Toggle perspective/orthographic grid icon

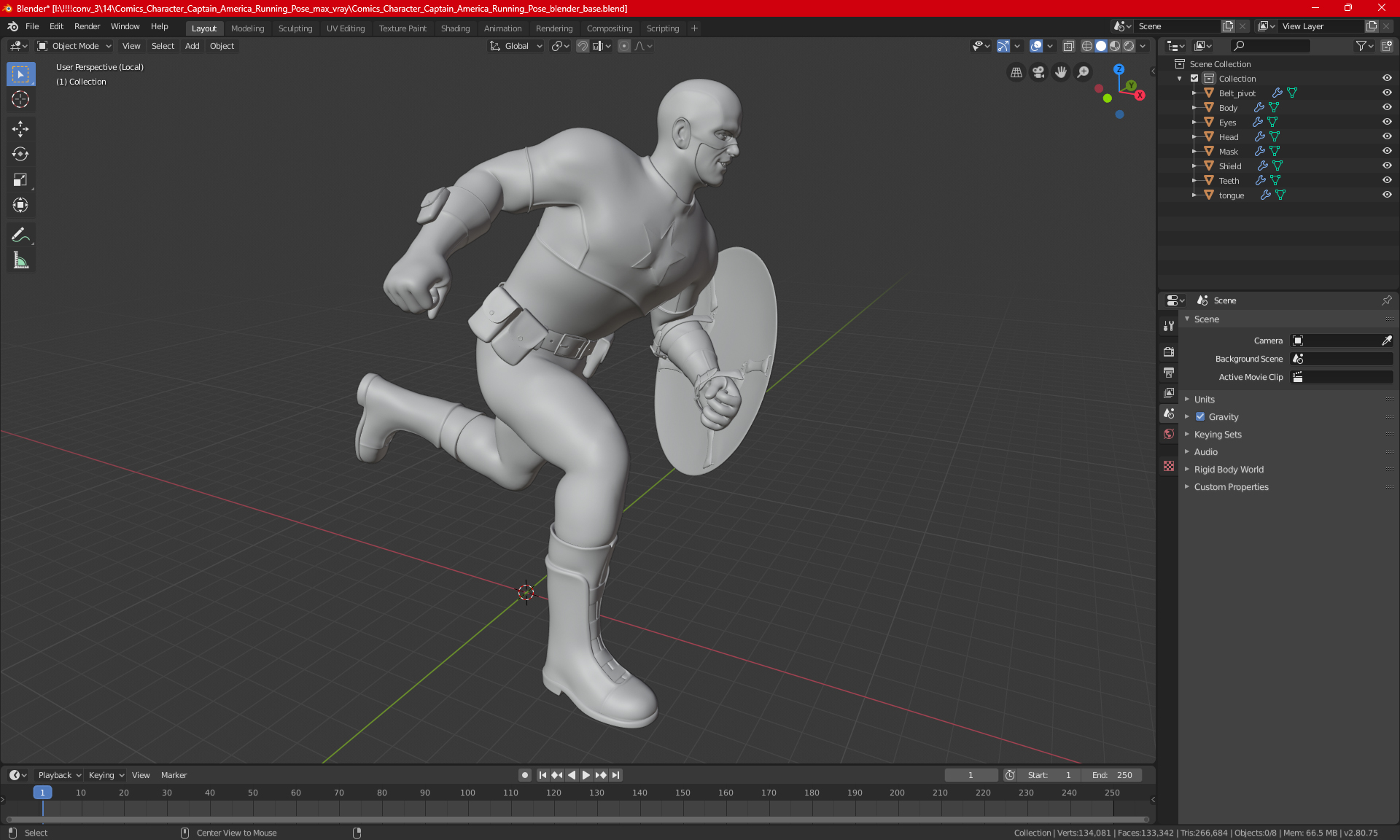1016,72
